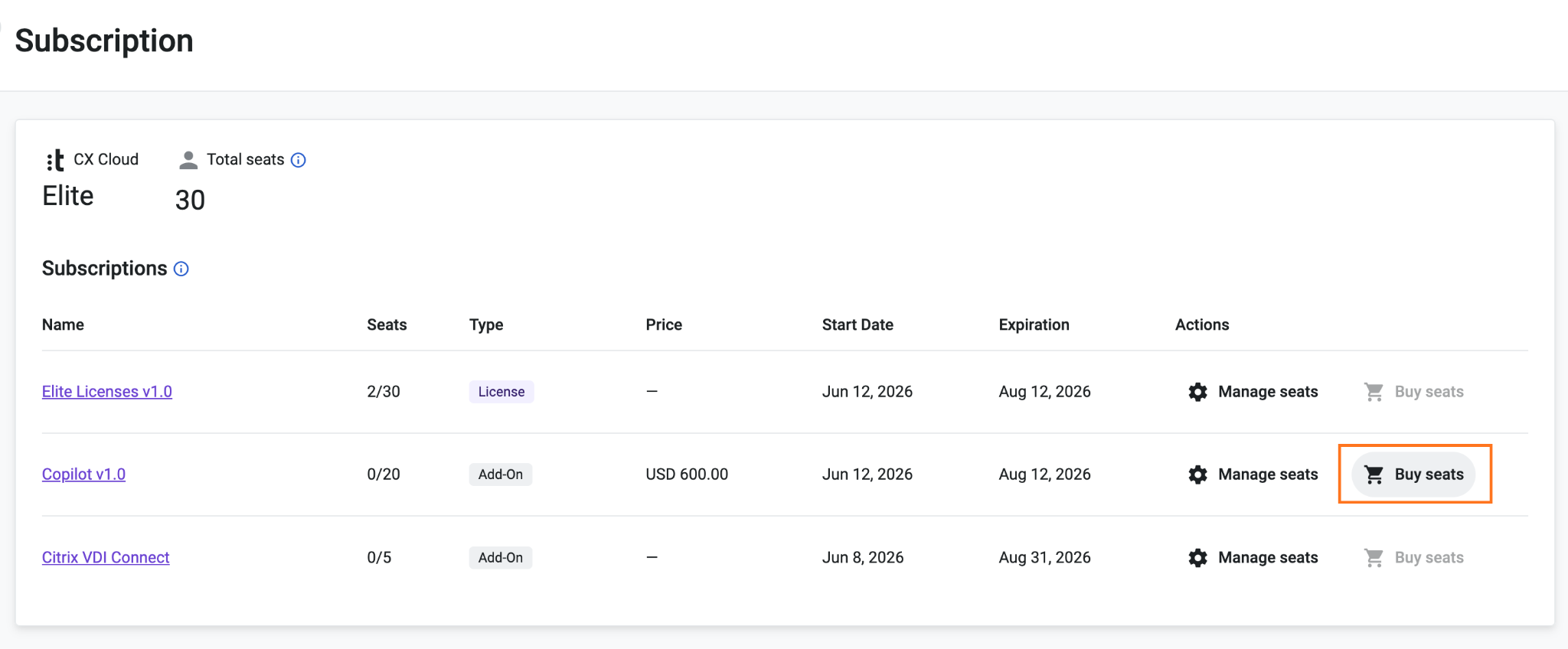Click the gear icon in Citrix VDI Connect row
Screen dimensions: 1568x649
(1198, 558)
